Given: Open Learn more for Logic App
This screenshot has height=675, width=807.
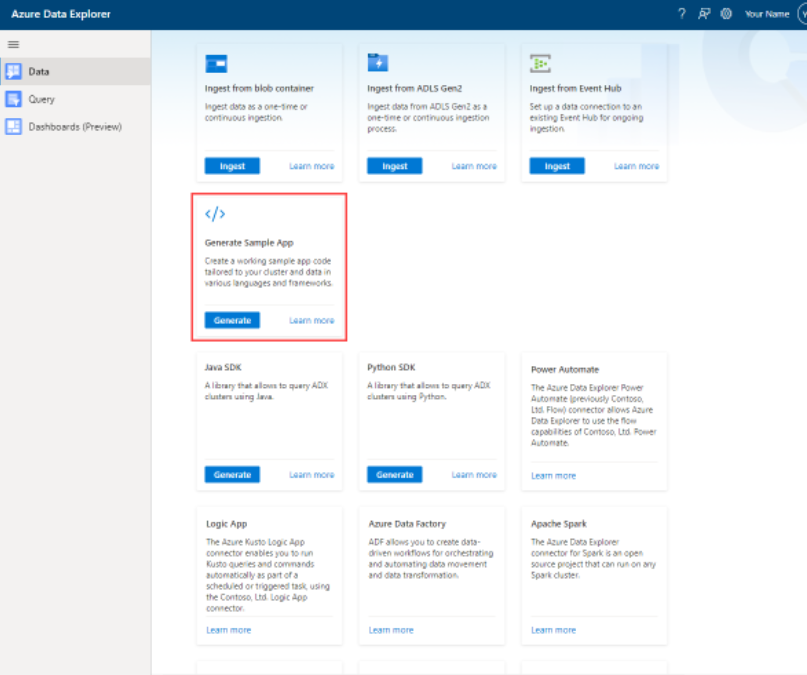Looking at the screenshot, I should [229, 630].
